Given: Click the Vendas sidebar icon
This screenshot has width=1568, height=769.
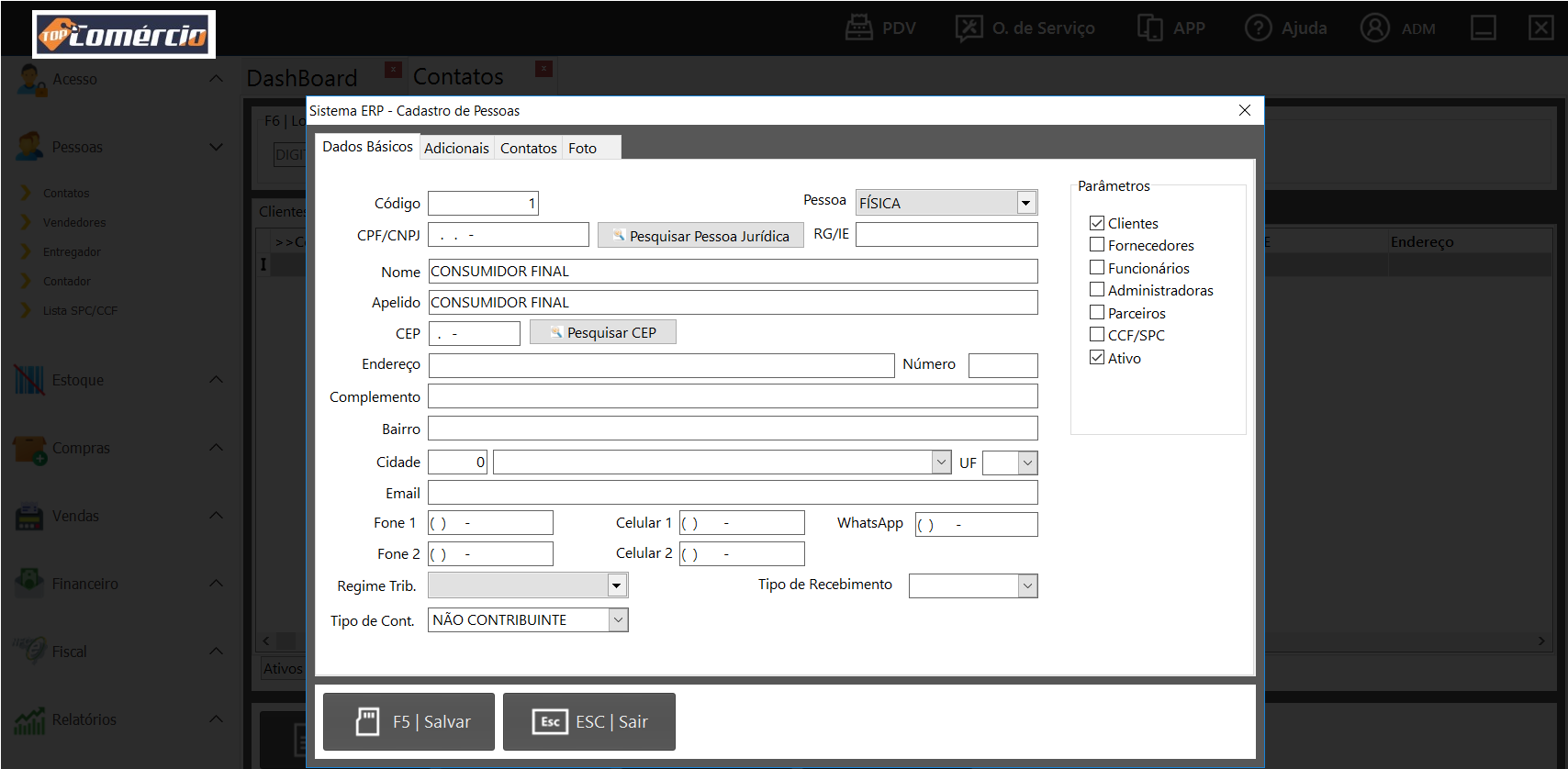Looking at the screenshot, I should click(29, 517).
